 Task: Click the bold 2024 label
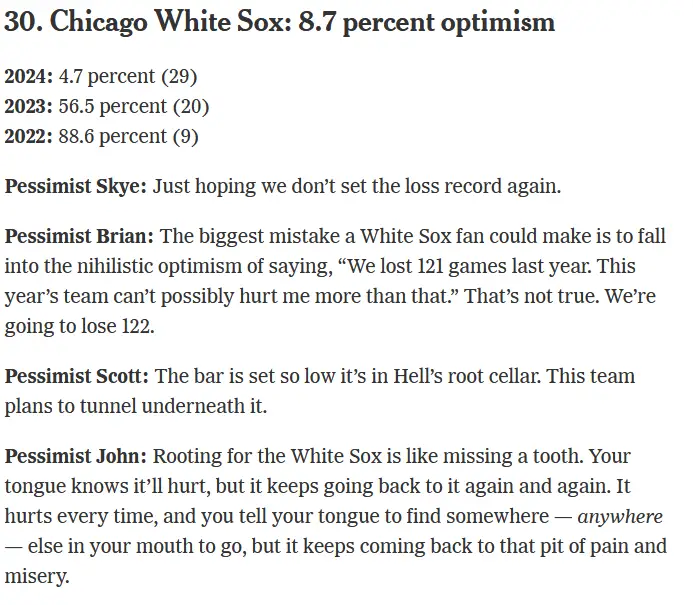[26, 76]
